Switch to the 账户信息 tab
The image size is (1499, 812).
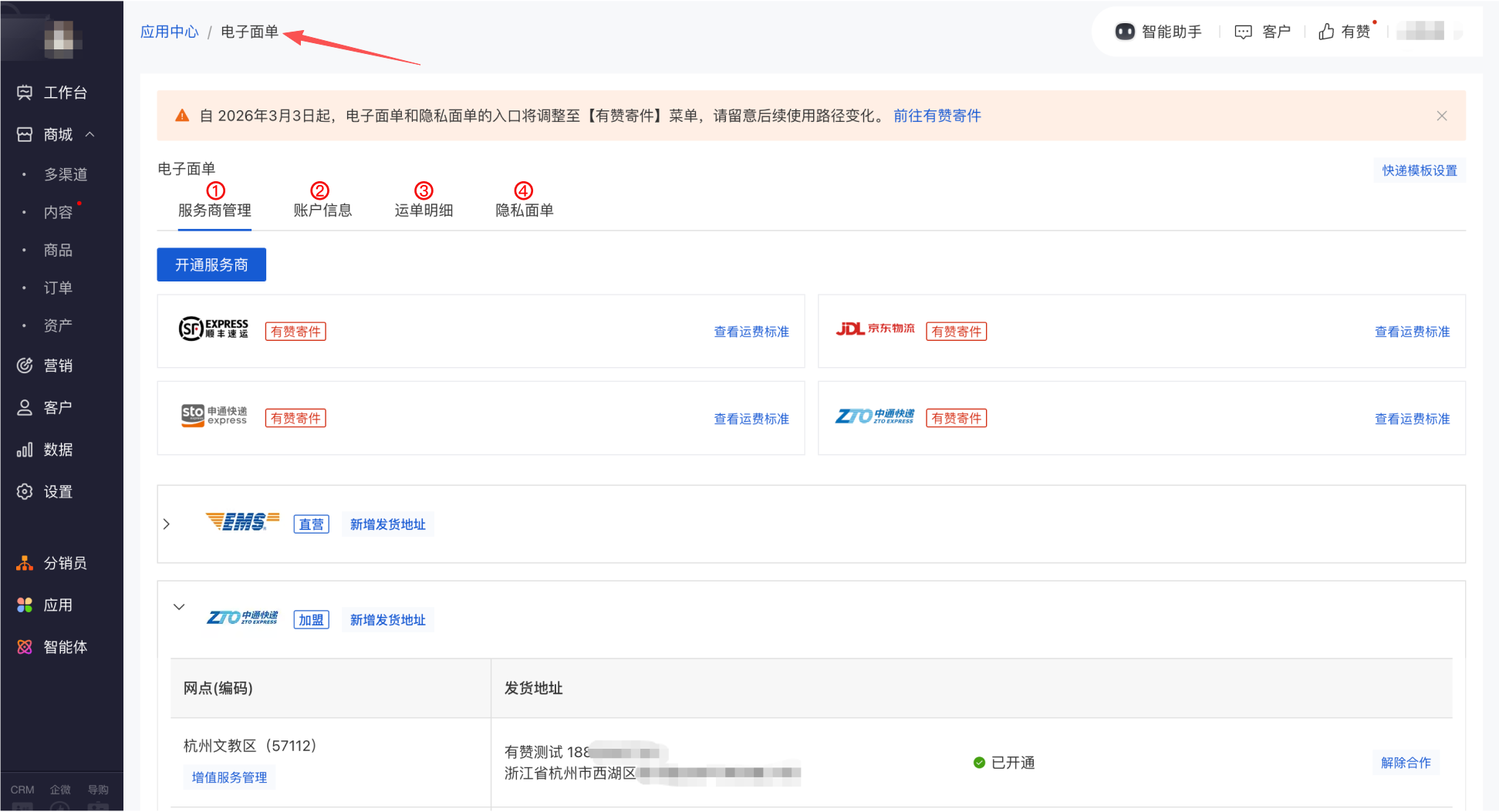point(322,211)
